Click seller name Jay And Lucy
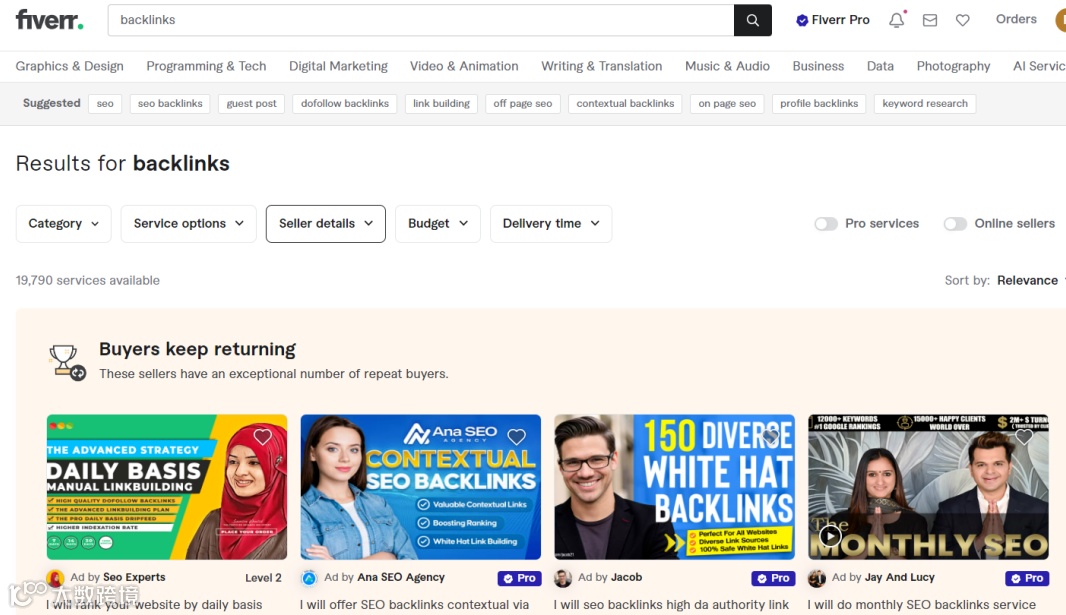Image resolution: width=1066 pixels, height=615 pixels. 899,578
